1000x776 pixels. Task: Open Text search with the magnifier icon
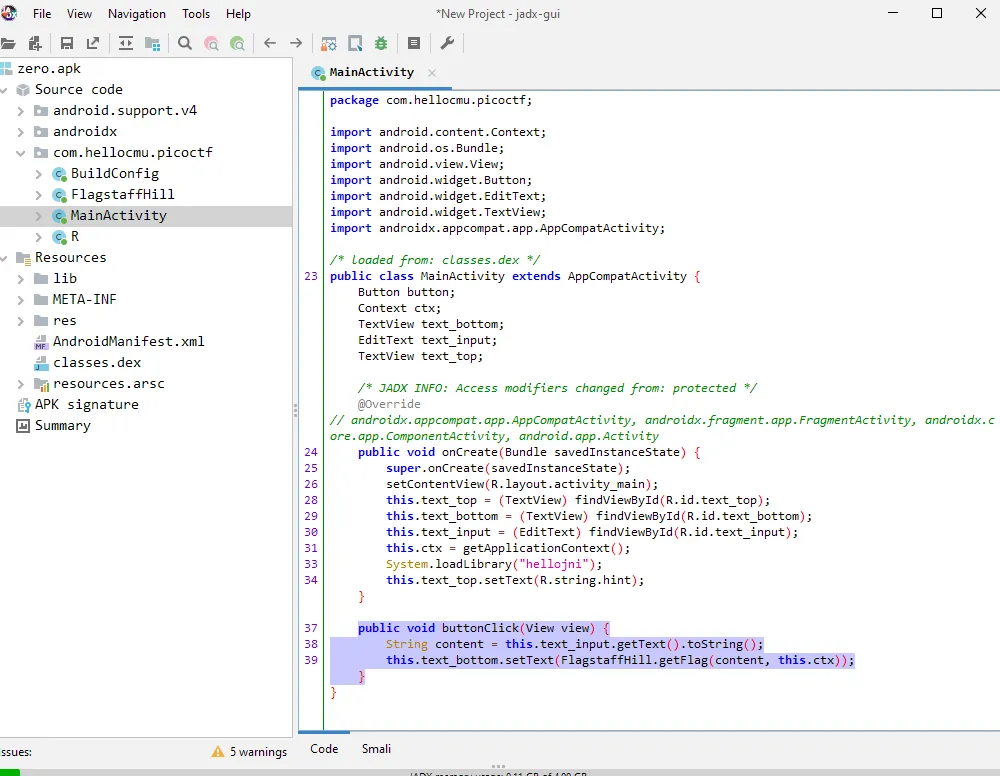(x=185, y=43)
